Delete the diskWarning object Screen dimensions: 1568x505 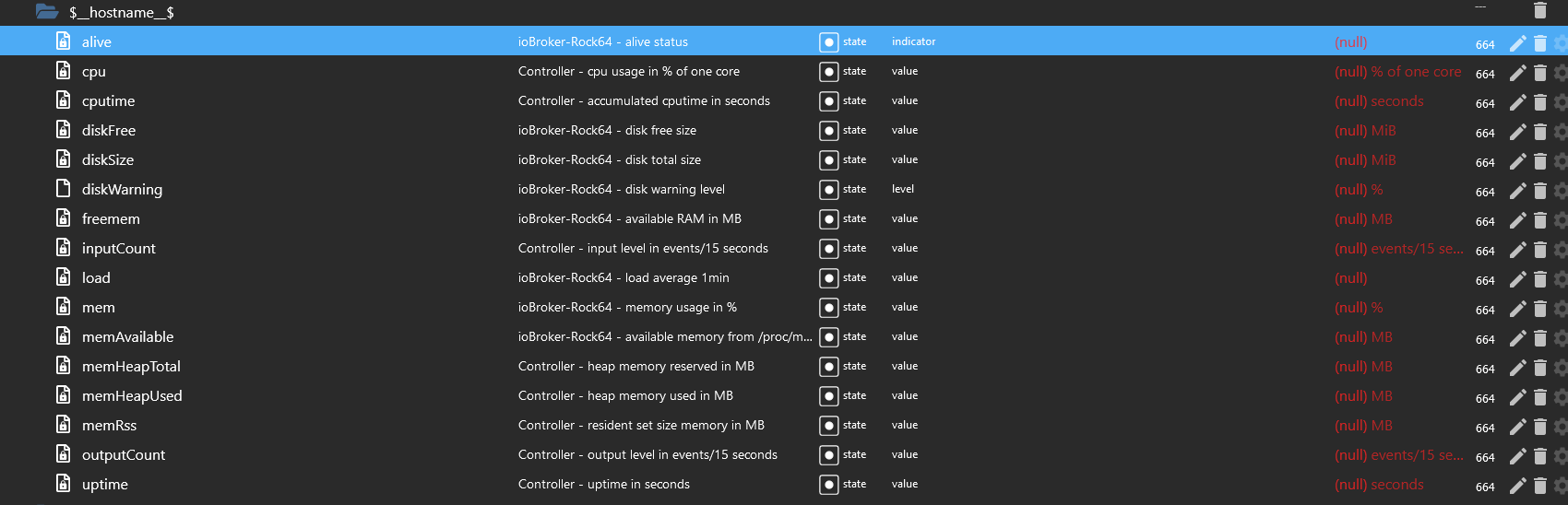pyautogui.click(x=1539, y=191)
